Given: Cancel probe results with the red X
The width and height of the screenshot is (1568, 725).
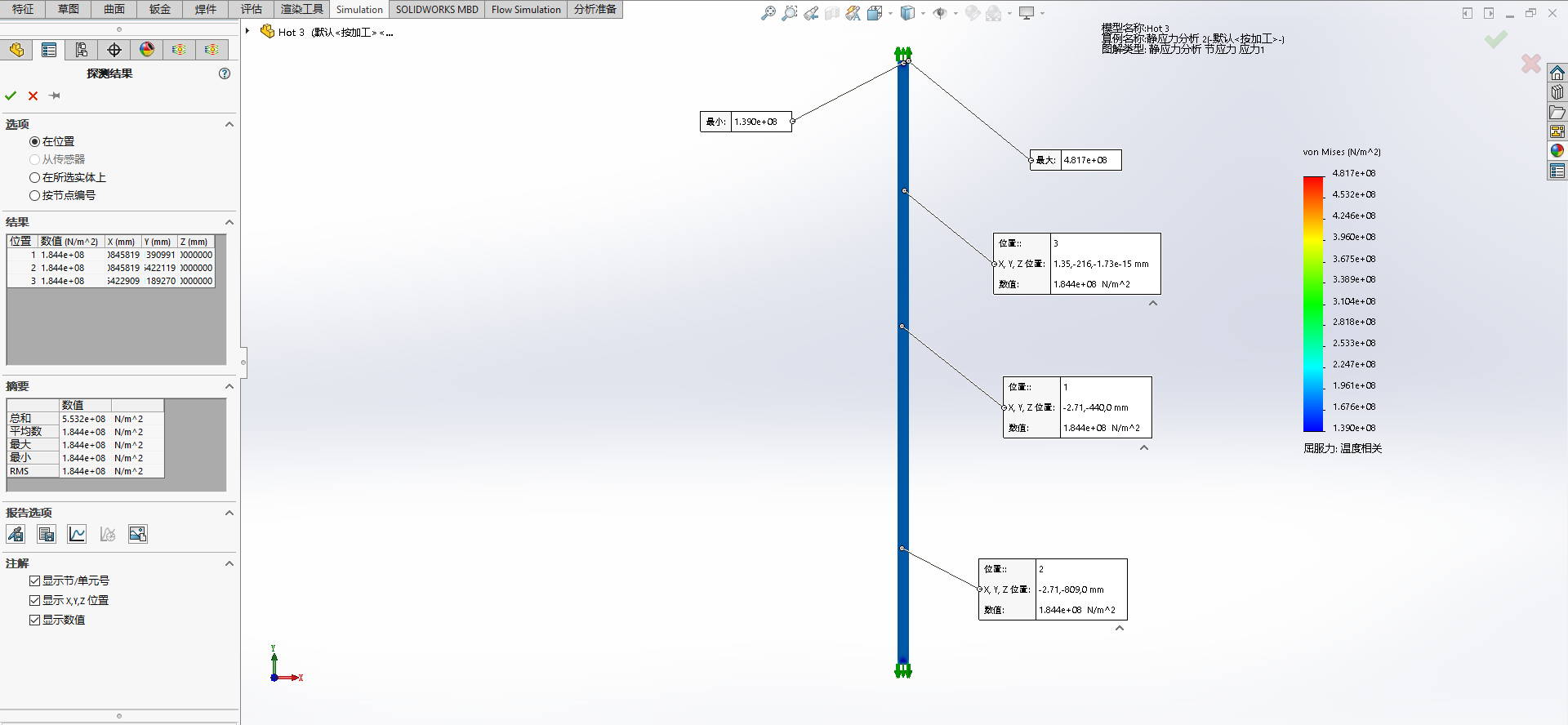Looking at the screenshot, I should point(33,96).
